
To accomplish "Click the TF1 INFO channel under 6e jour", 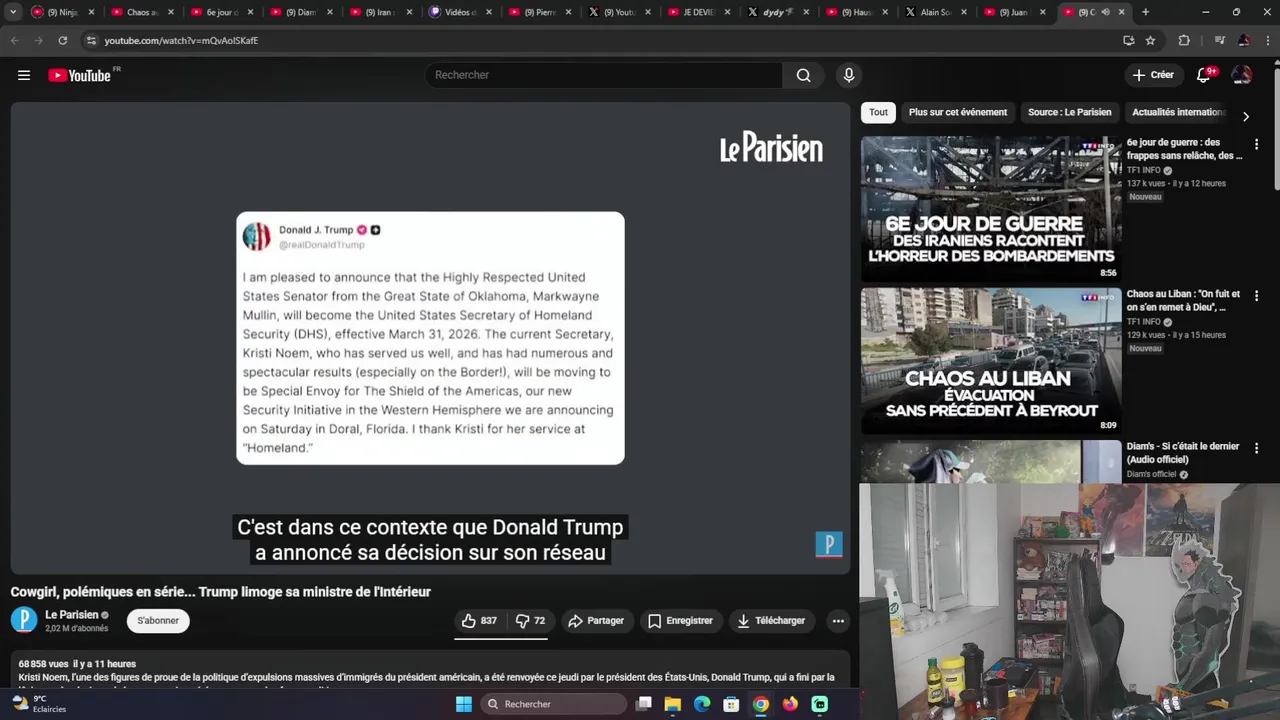I will coord(1144,170).
